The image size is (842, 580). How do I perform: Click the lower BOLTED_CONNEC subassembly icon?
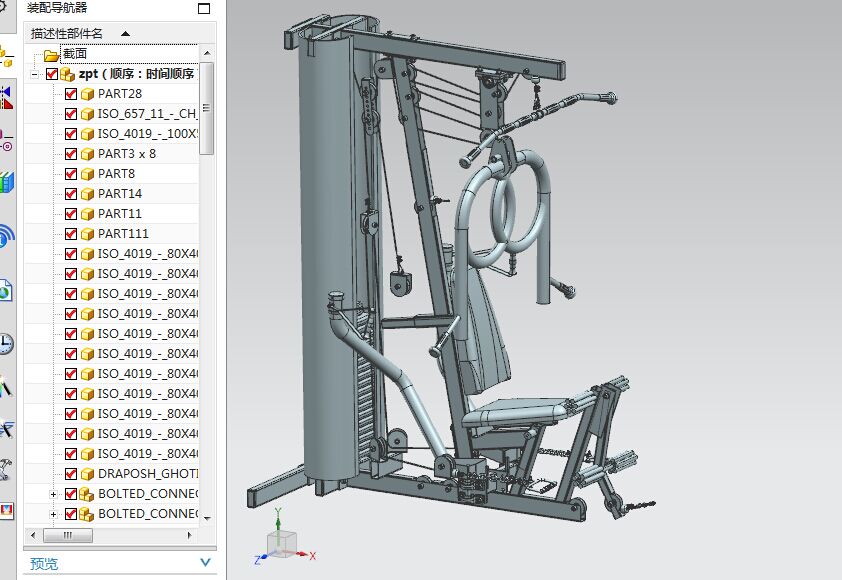[86, 514]
